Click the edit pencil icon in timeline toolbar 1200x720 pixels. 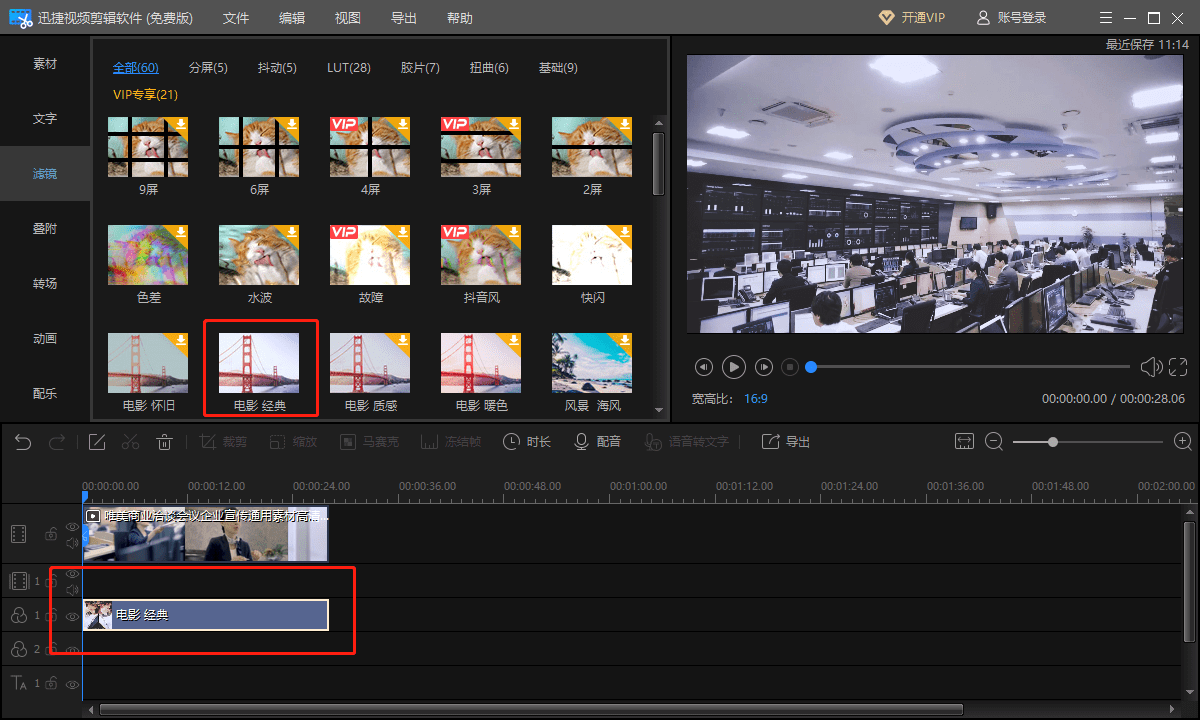[97, 442]
